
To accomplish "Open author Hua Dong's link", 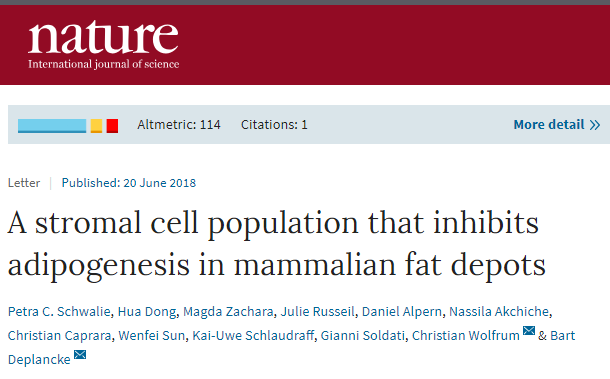I will pos(147,312).
